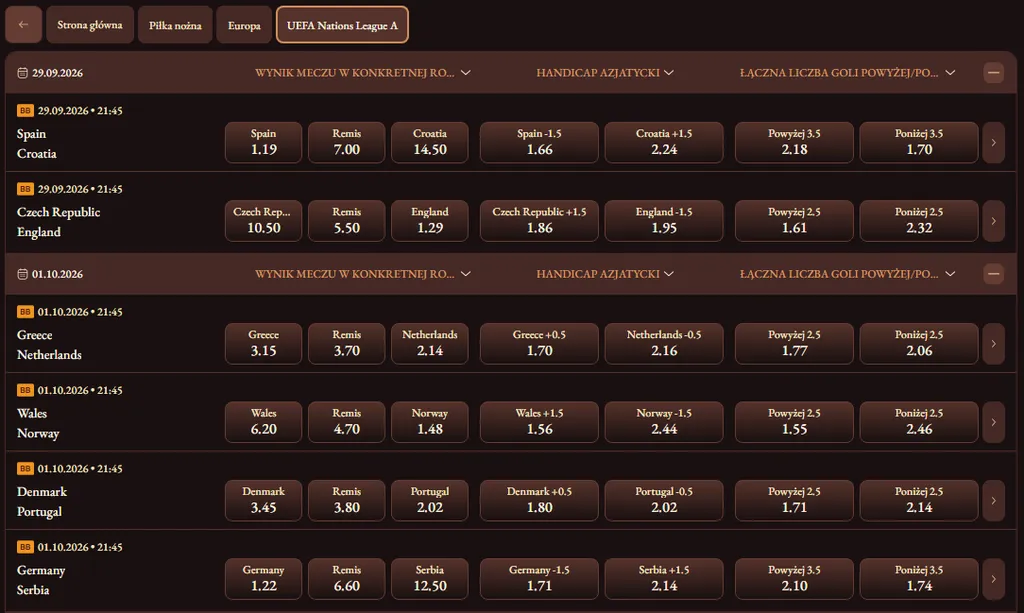Choose Poniżej 3.5 at 1.70
The image size is (1024, 613).
coord(919,142)
